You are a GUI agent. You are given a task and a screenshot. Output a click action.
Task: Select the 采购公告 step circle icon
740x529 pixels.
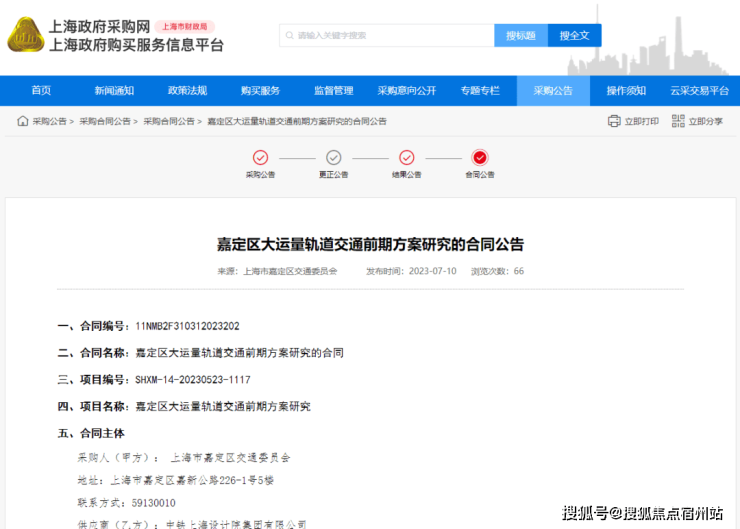[260, 157]
